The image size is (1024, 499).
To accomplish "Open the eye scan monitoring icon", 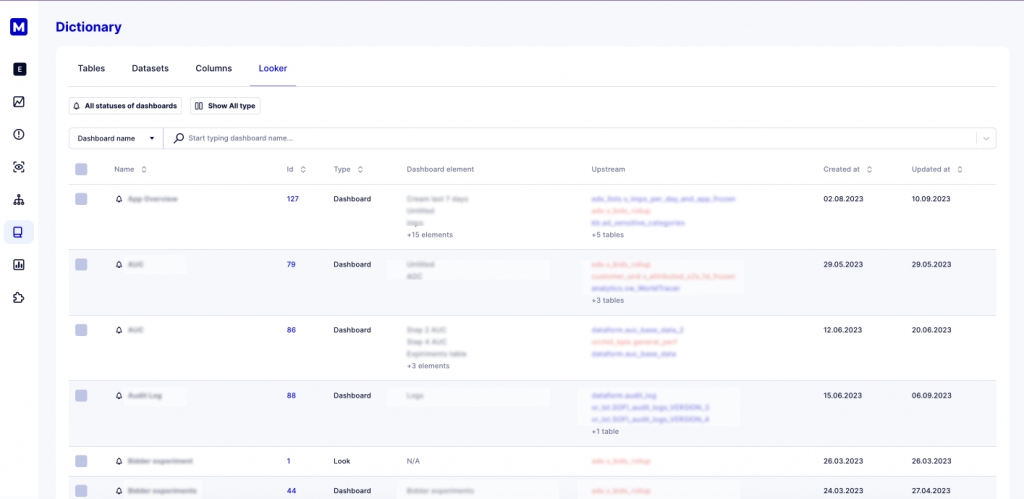I will (x=19, y=167).
